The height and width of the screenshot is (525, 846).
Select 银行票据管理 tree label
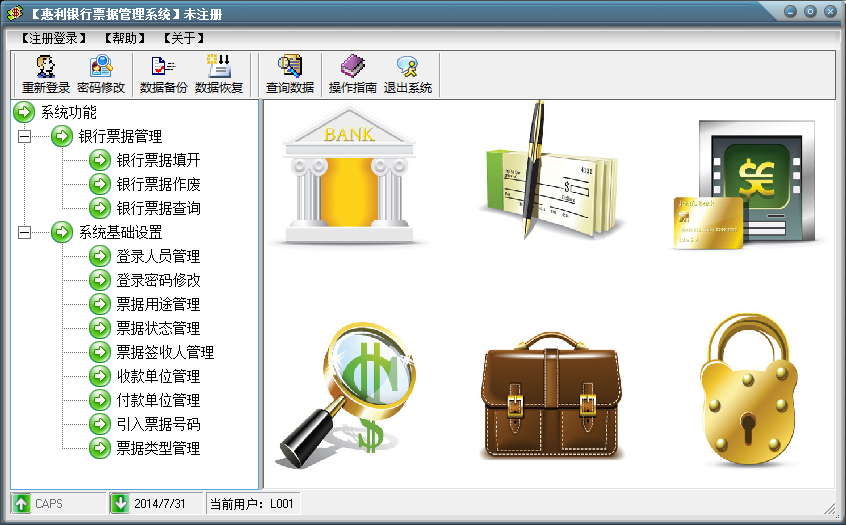coord(120,136)
